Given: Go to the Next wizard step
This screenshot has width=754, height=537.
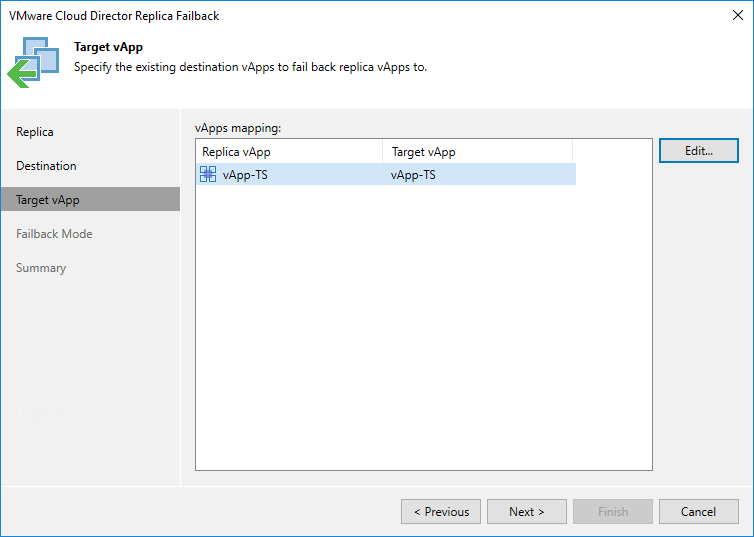Looking at the screenshot, I should click(527, 512).
